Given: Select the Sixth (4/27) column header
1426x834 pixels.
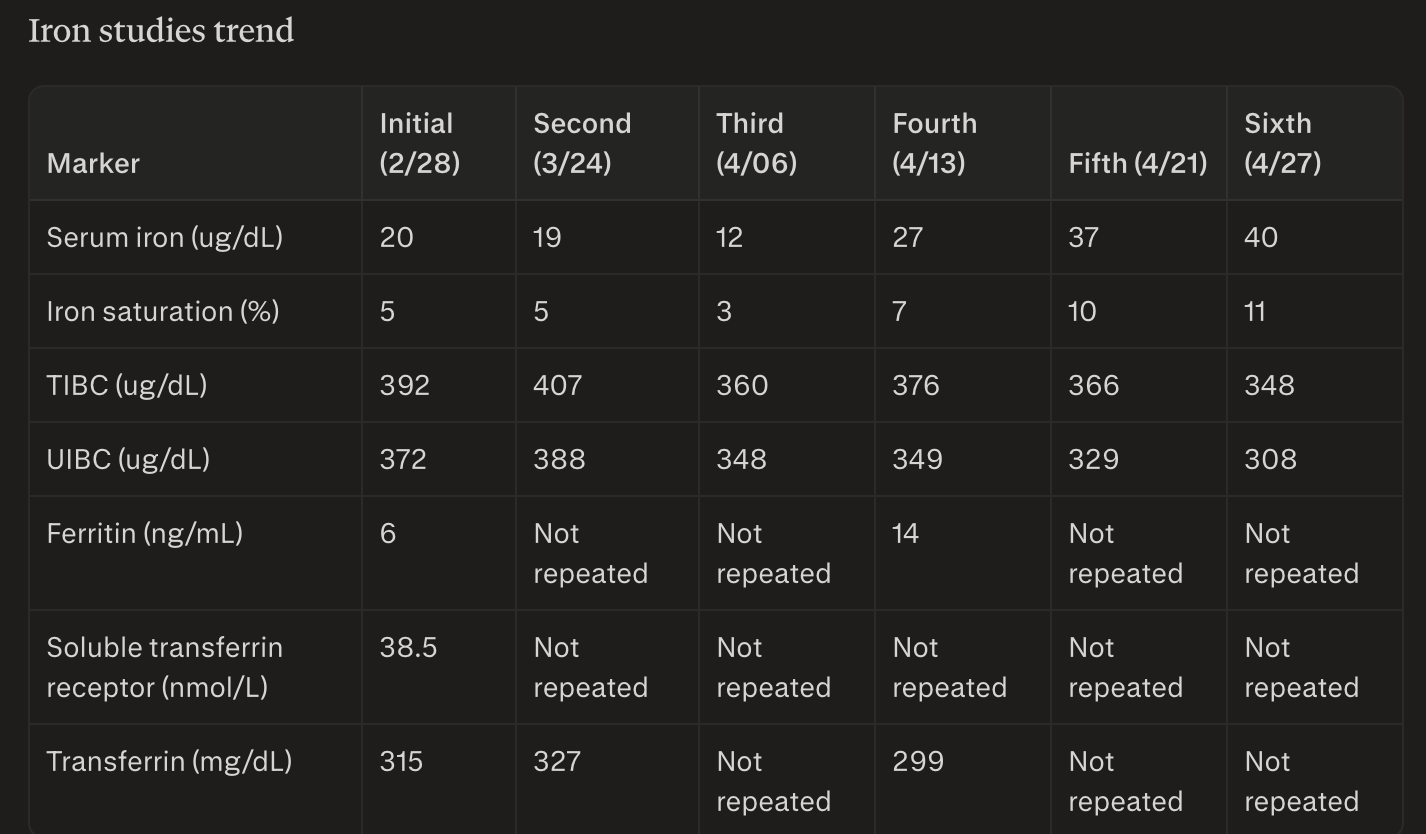Looking at the screenshot, I should (1282, 143).
